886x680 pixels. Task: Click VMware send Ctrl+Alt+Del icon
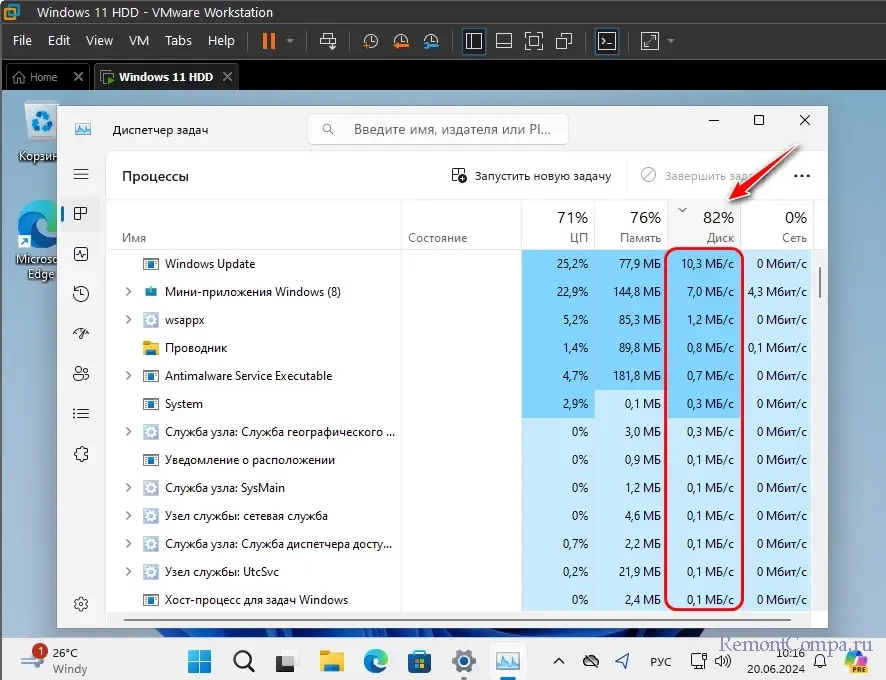(327, 41)
